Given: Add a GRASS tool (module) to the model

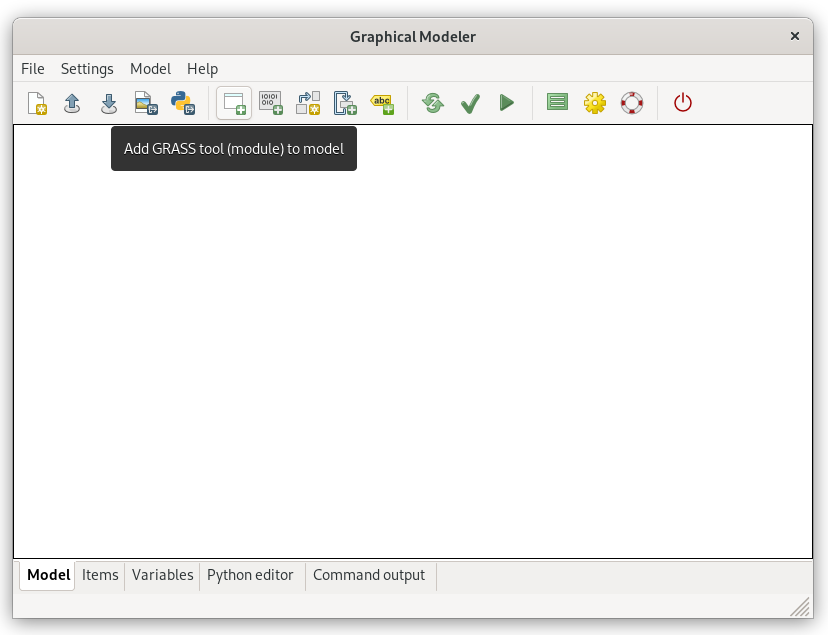Looking at the screenshot, I should [234, 103].
